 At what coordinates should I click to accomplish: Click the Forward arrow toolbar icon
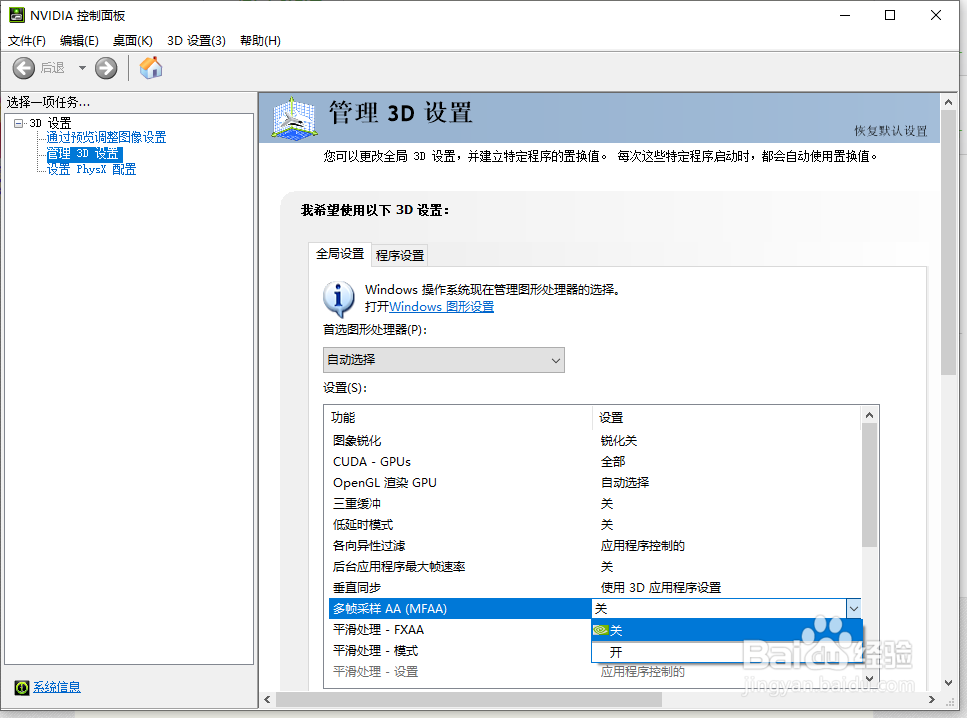106,68
